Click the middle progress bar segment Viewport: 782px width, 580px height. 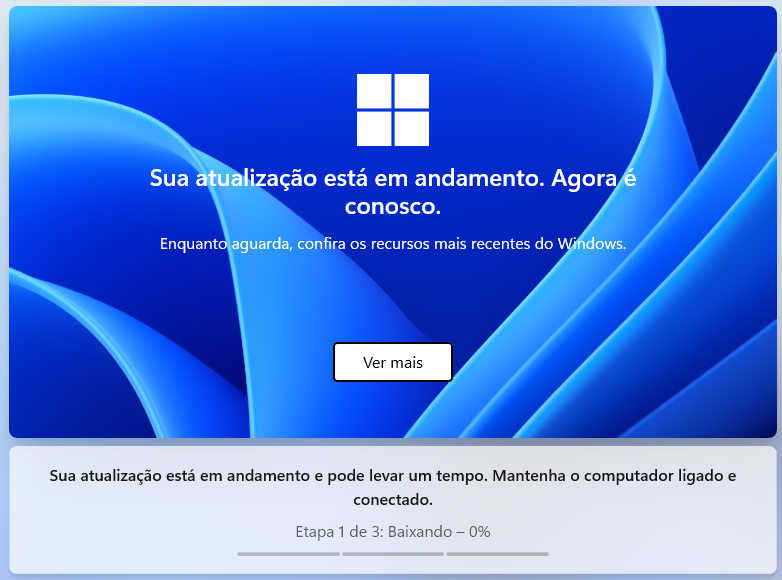(392, 554)
